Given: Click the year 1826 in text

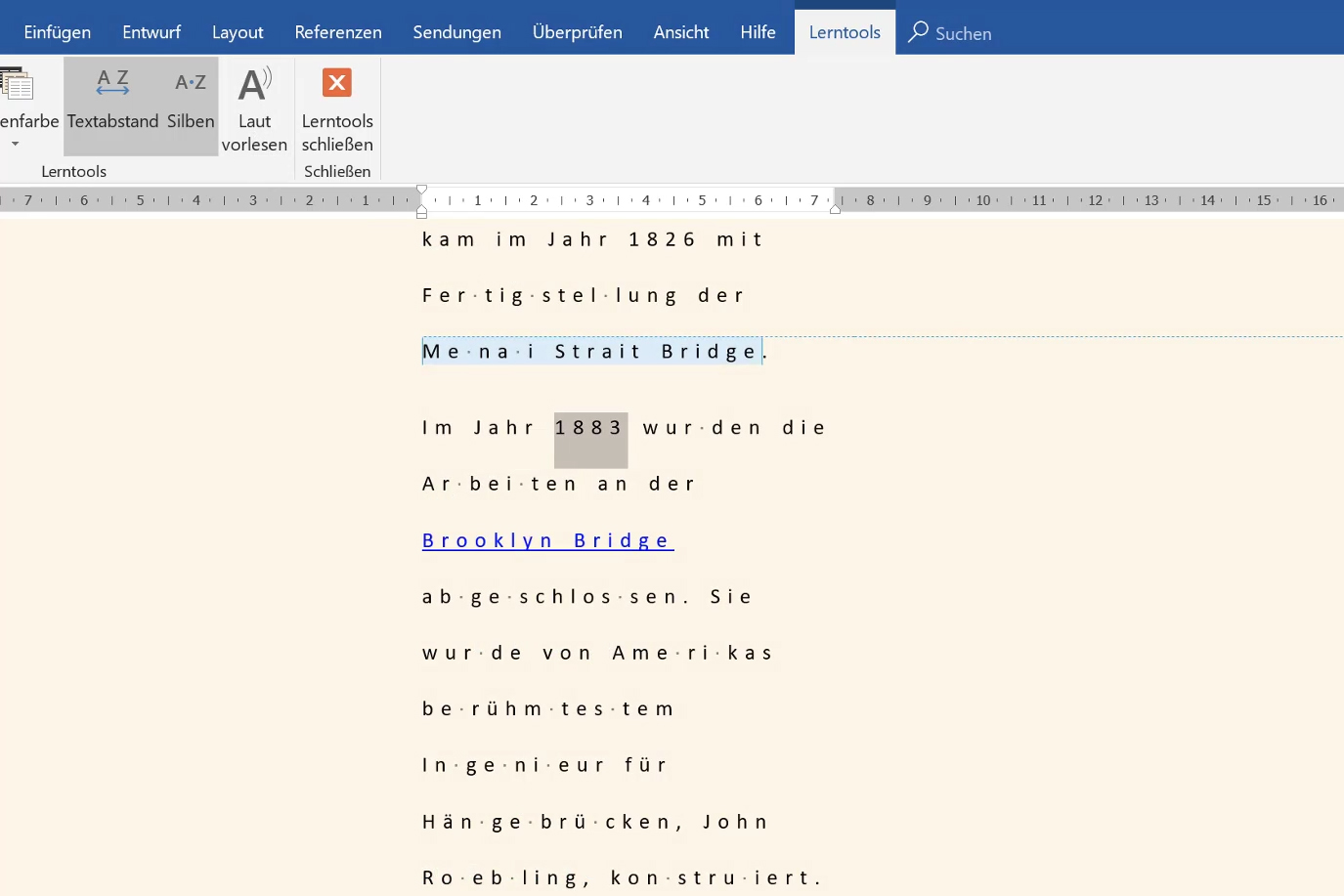Looking at the screenshot, I should pyautogui.click(x=662, y=239).
